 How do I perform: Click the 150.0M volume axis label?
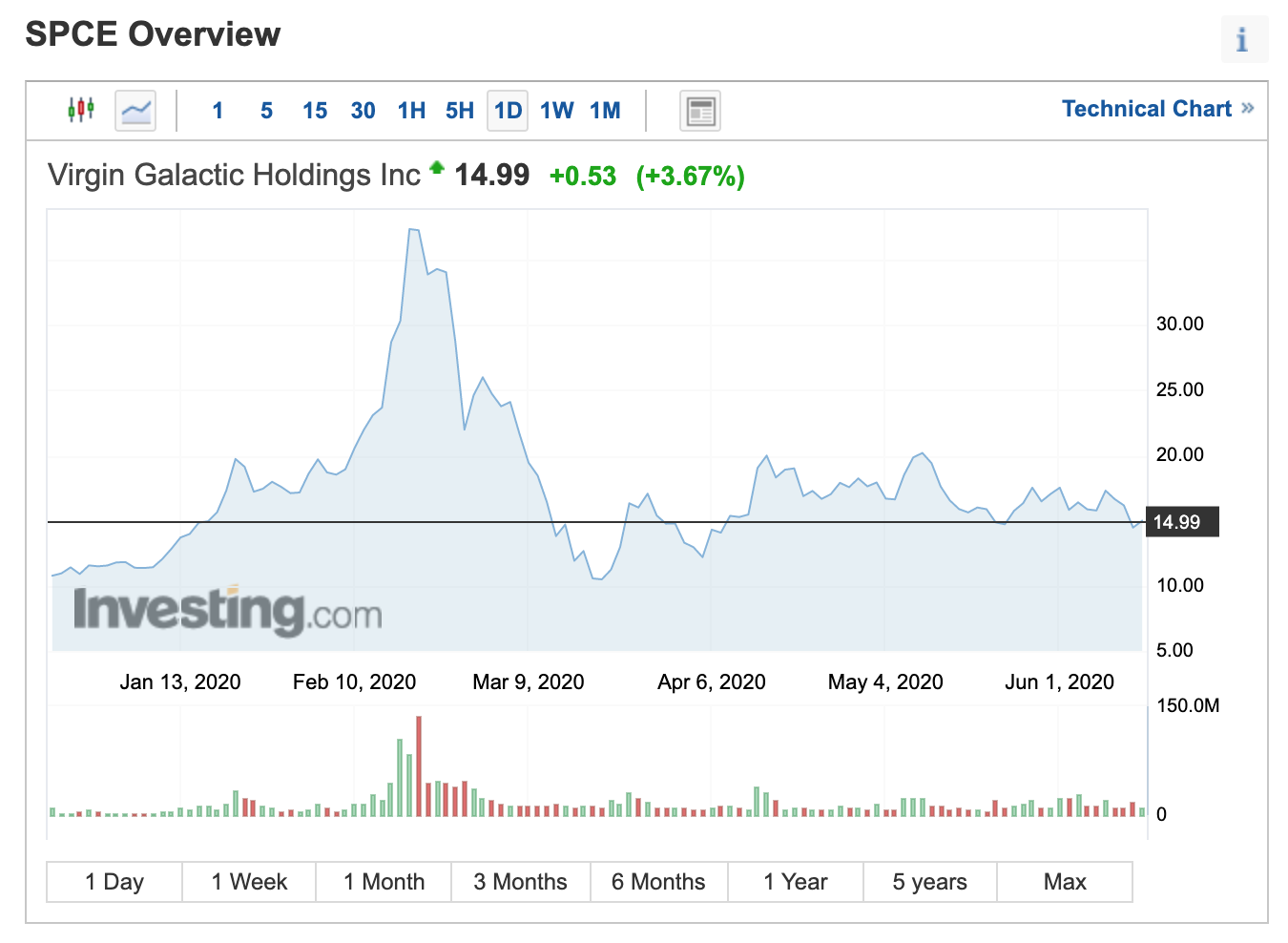click(1188, 705)
